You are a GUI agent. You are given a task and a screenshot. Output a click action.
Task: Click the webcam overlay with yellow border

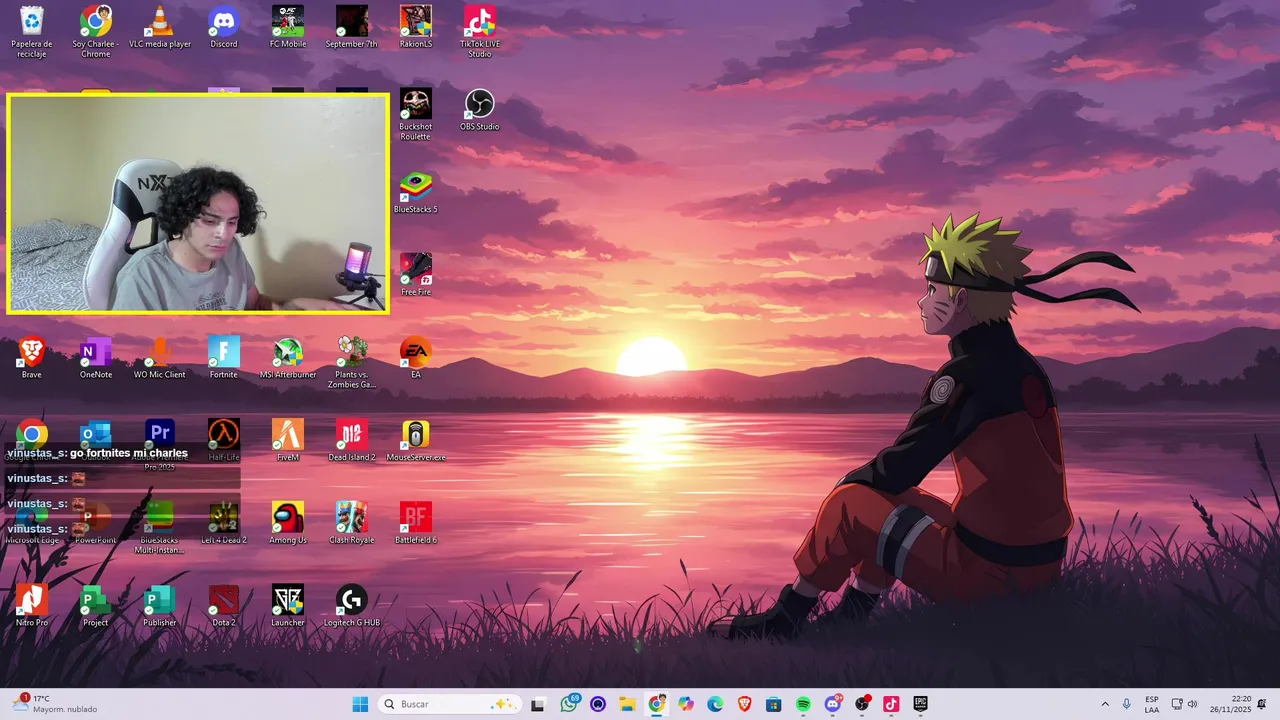click(198, 204)
